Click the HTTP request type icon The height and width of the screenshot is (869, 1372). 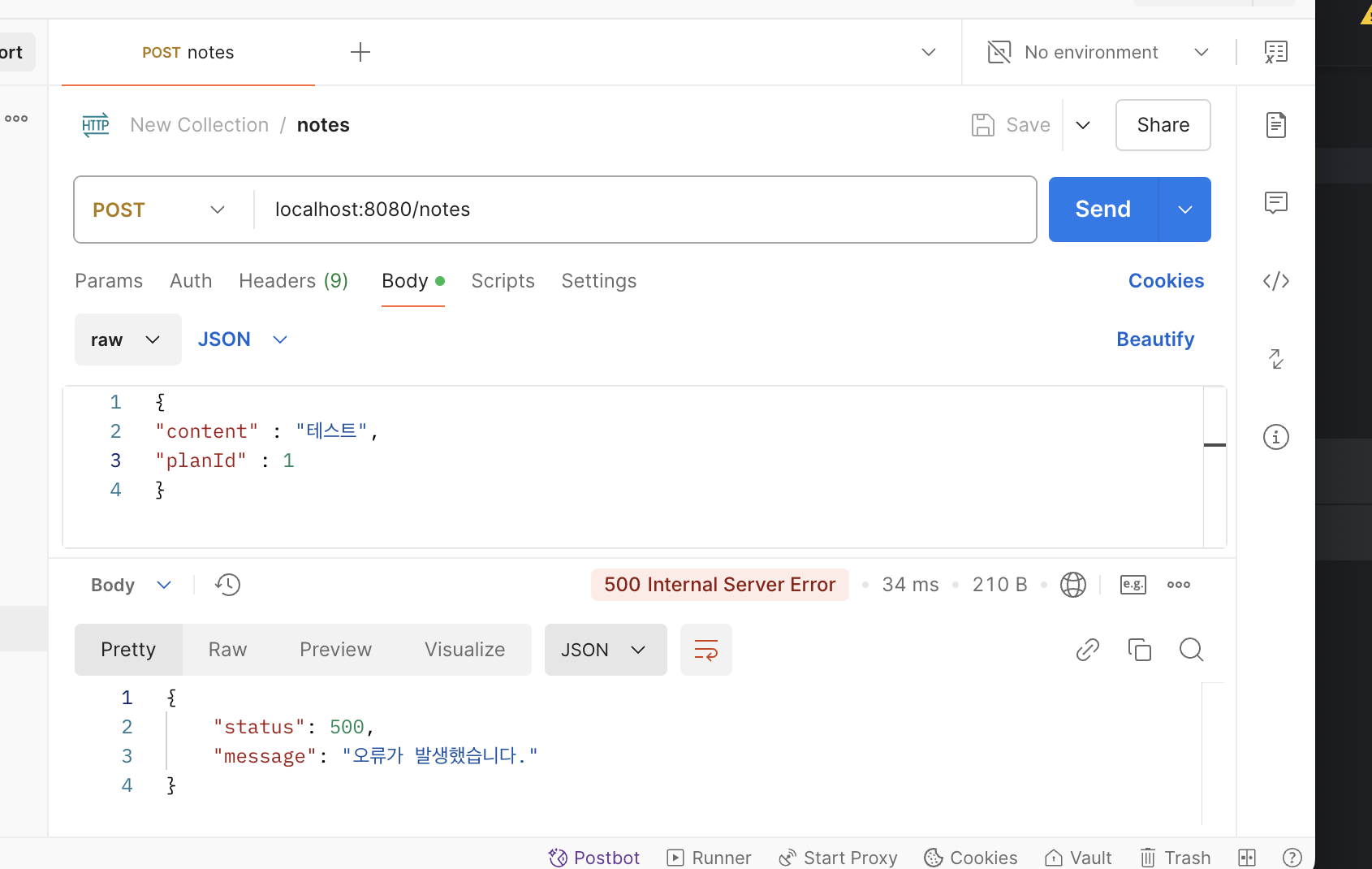96,125
